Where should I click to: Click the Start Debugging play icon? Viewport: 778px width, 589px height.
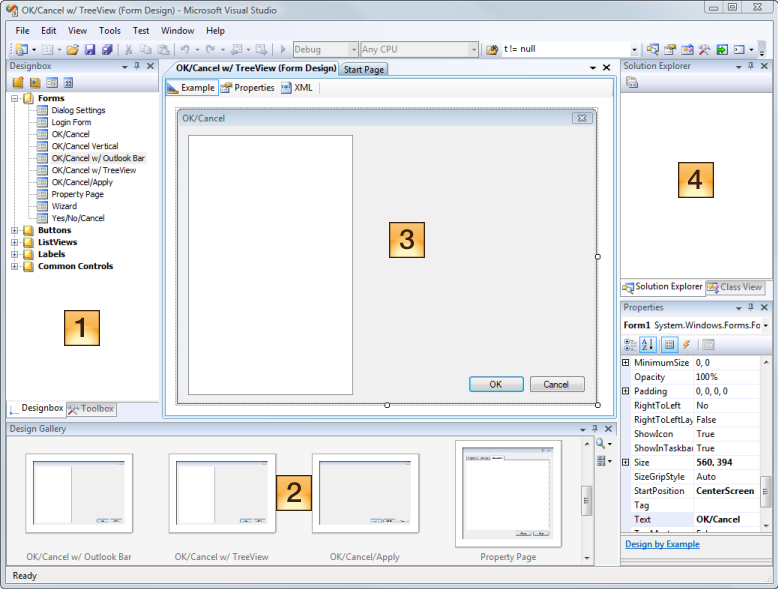tap(283, 49)
